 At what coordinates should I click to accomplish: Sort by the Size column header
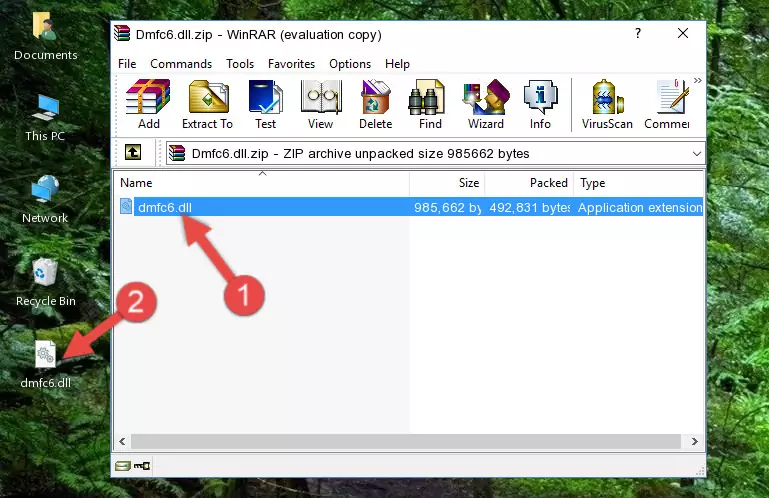447,183
